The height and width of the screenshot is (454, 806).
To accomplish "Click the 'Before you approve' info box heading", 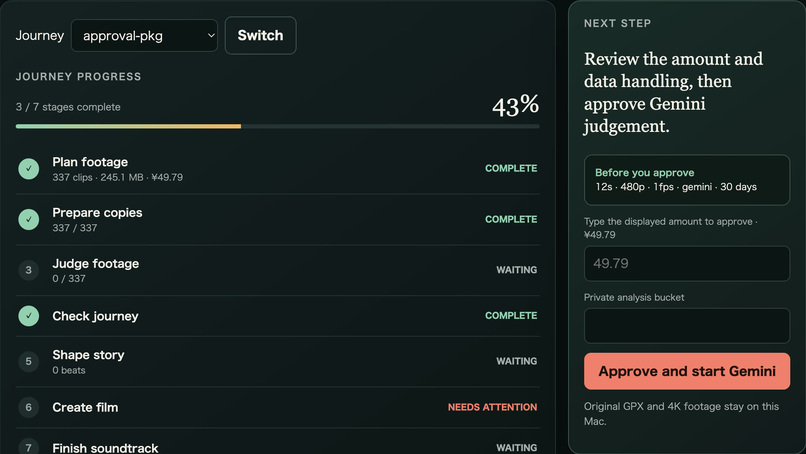I will (x=645, y=173).
